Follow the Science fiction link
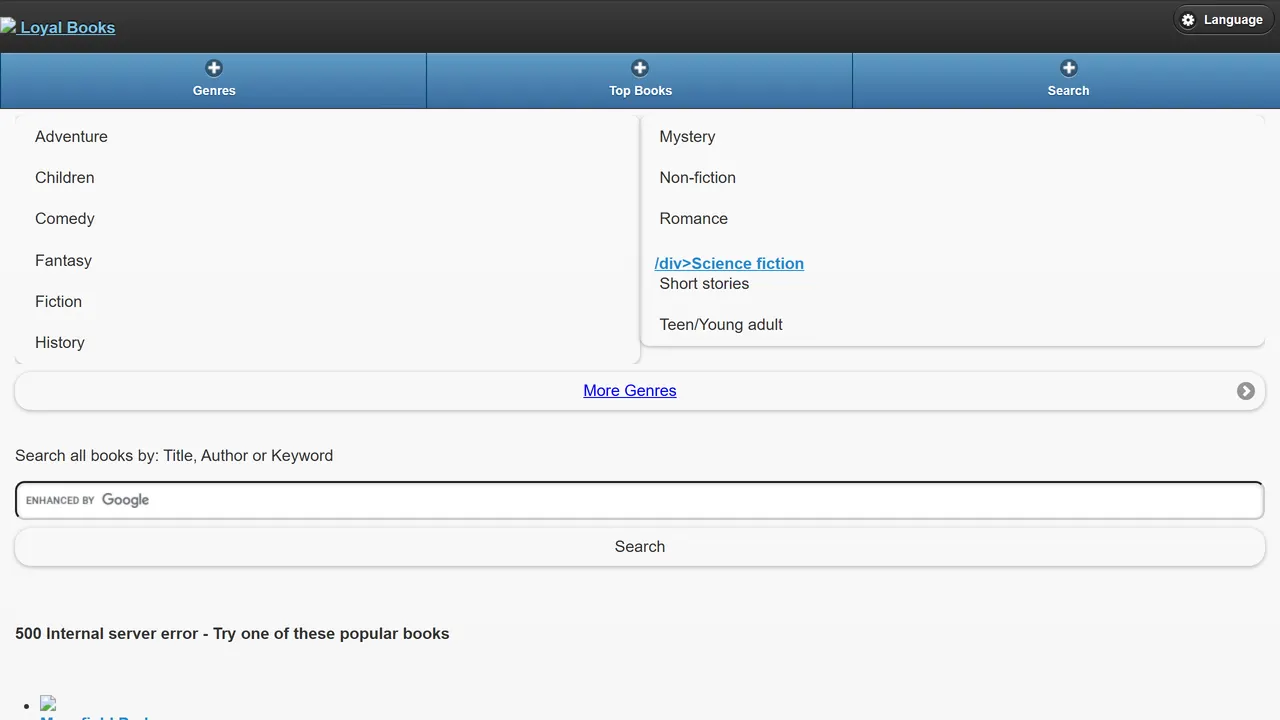This screenshot has width=1280, height=720. click(729, 264)
